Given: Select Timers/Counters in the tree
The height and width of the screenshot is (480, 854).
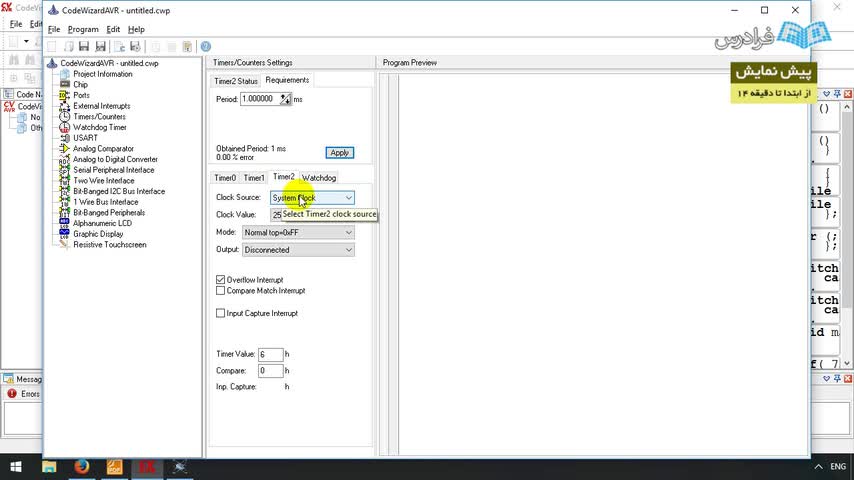Looking at the screenshot, I should pos(99,117).
